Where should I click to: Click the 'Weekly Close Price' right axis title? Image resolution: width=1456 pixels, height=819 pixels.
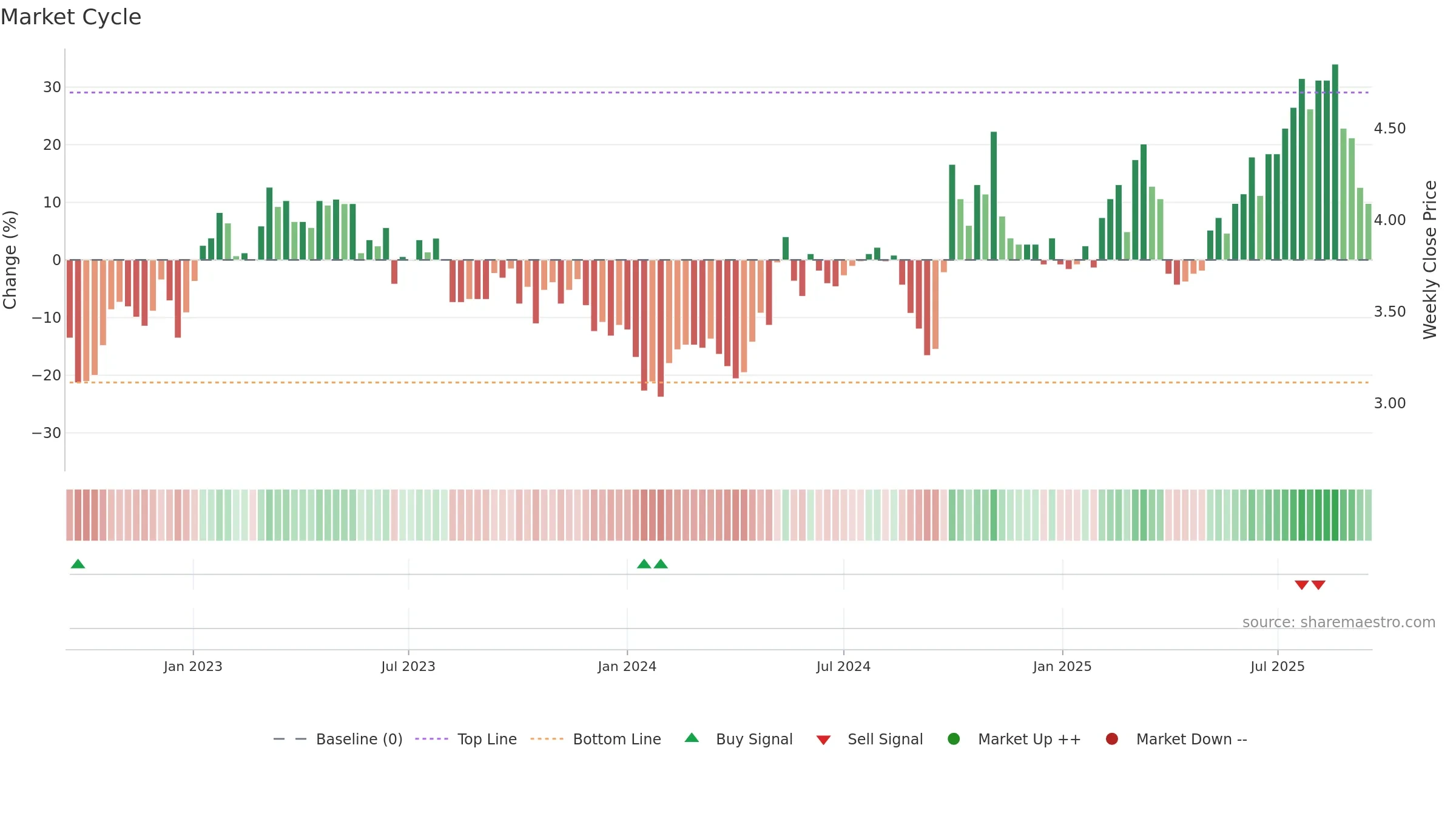(x=1430, y=260)
